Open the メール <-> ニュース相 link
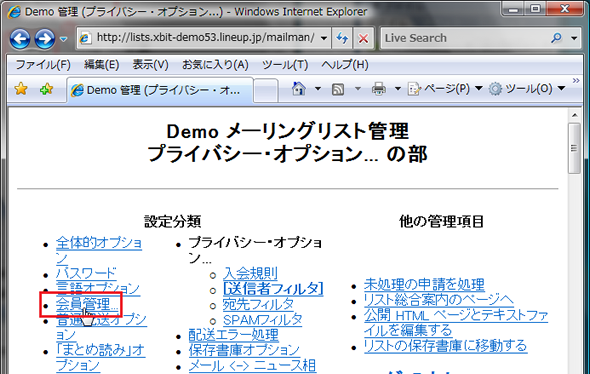The image size is (590, 374). [252, 366]
